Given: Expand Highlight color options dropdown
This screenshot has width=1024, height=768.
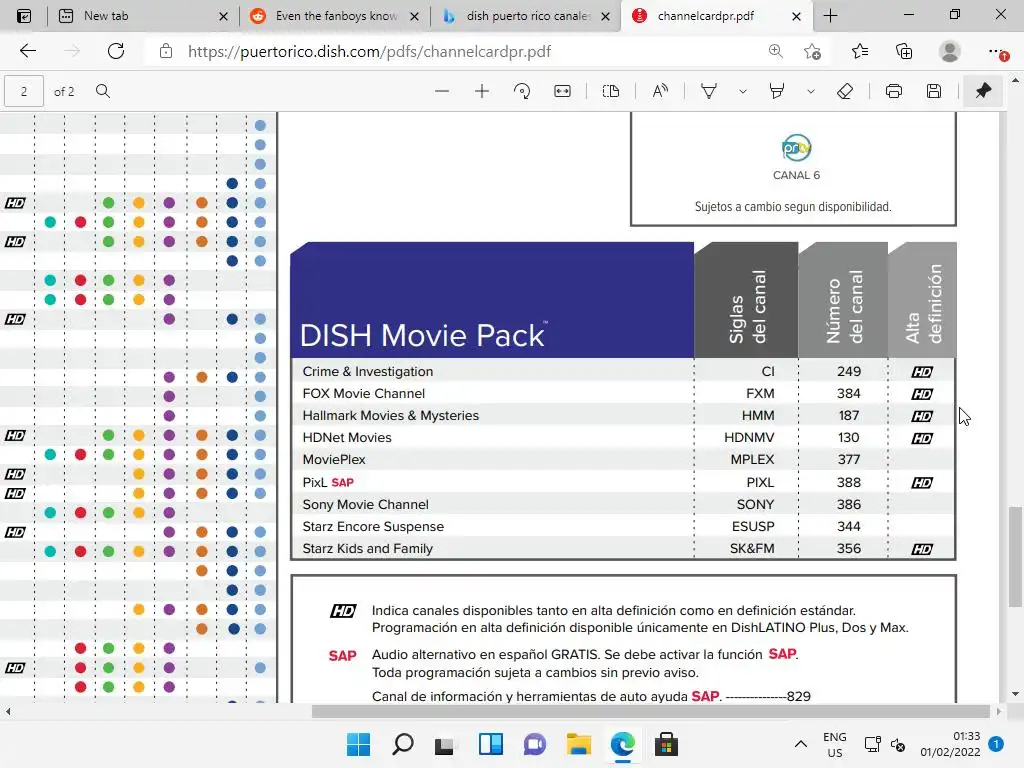Looking at the screenshot, I should 810,91.
